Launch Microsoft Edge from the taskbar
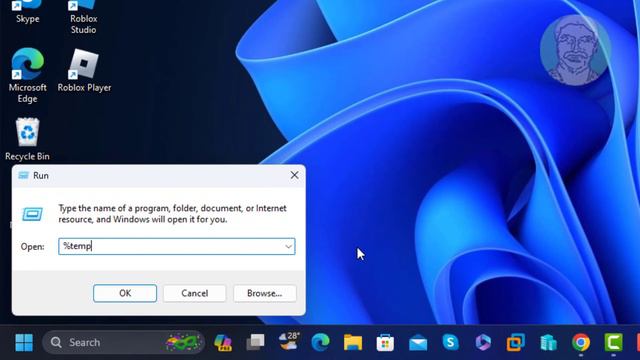 (320, 342)
